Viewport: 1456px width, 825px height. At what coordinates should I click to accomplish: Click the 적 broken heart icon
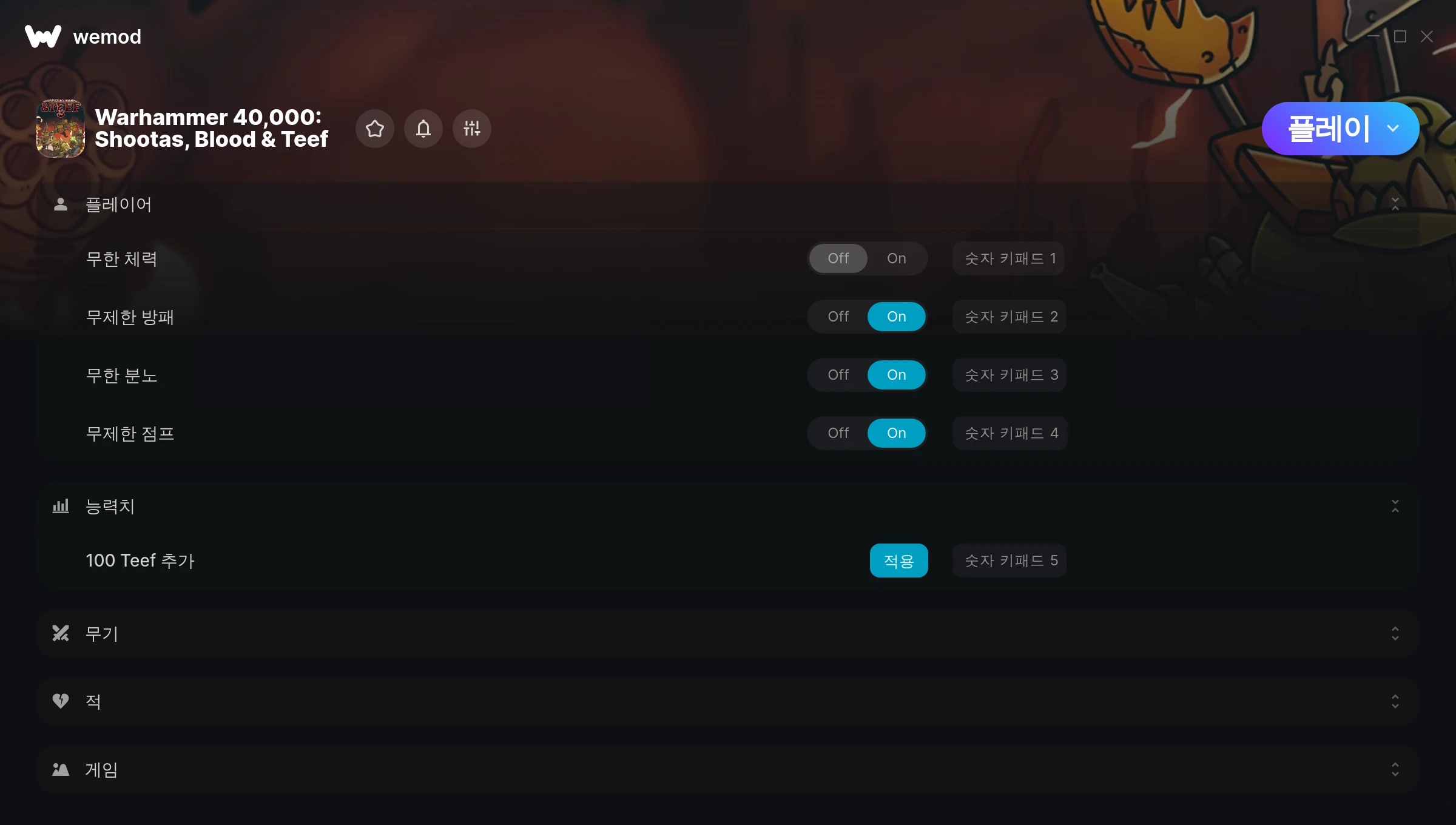coord(61,701)
